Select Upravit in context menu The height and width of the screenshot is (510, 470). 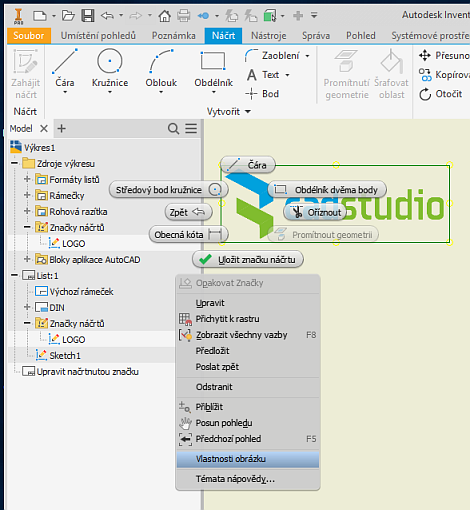[x=248, y=303]
